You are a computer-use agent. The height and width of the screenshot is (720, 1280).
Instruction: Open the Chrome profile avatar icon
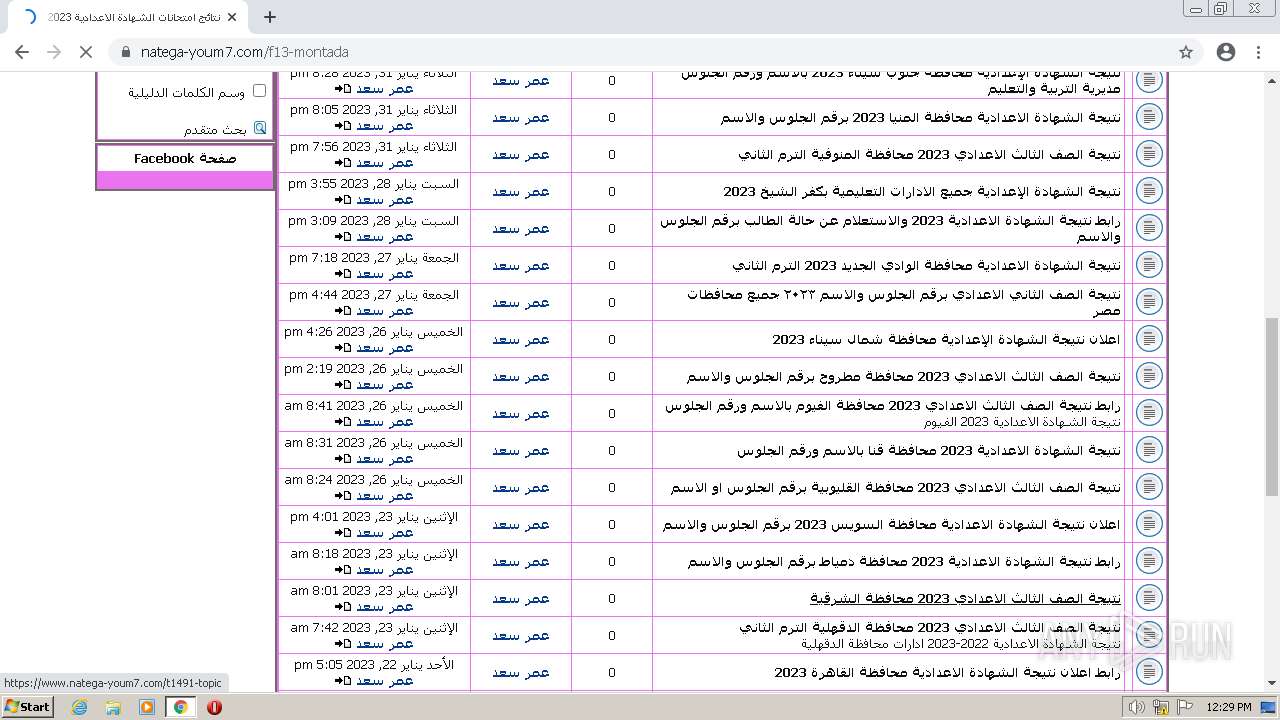(1226, 52)
